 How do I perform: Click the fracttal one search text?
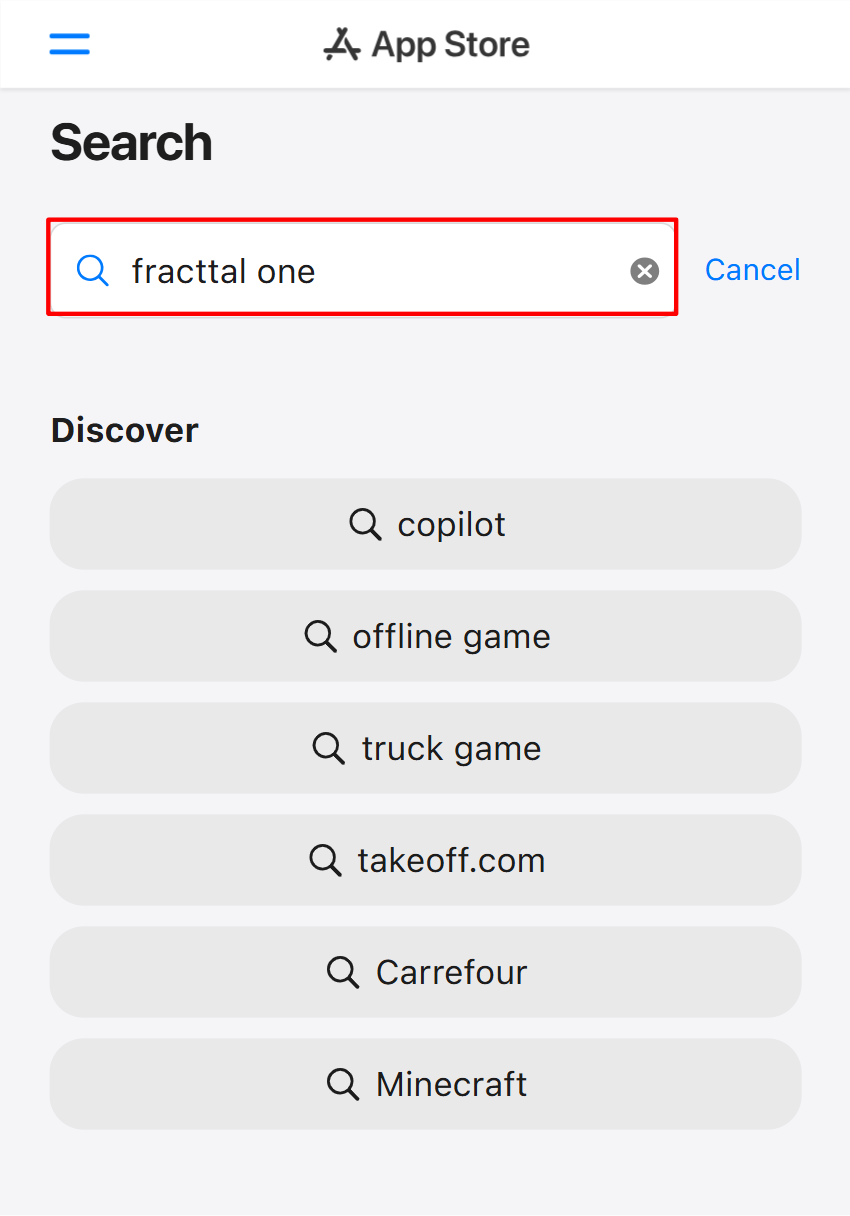point(224,269)
